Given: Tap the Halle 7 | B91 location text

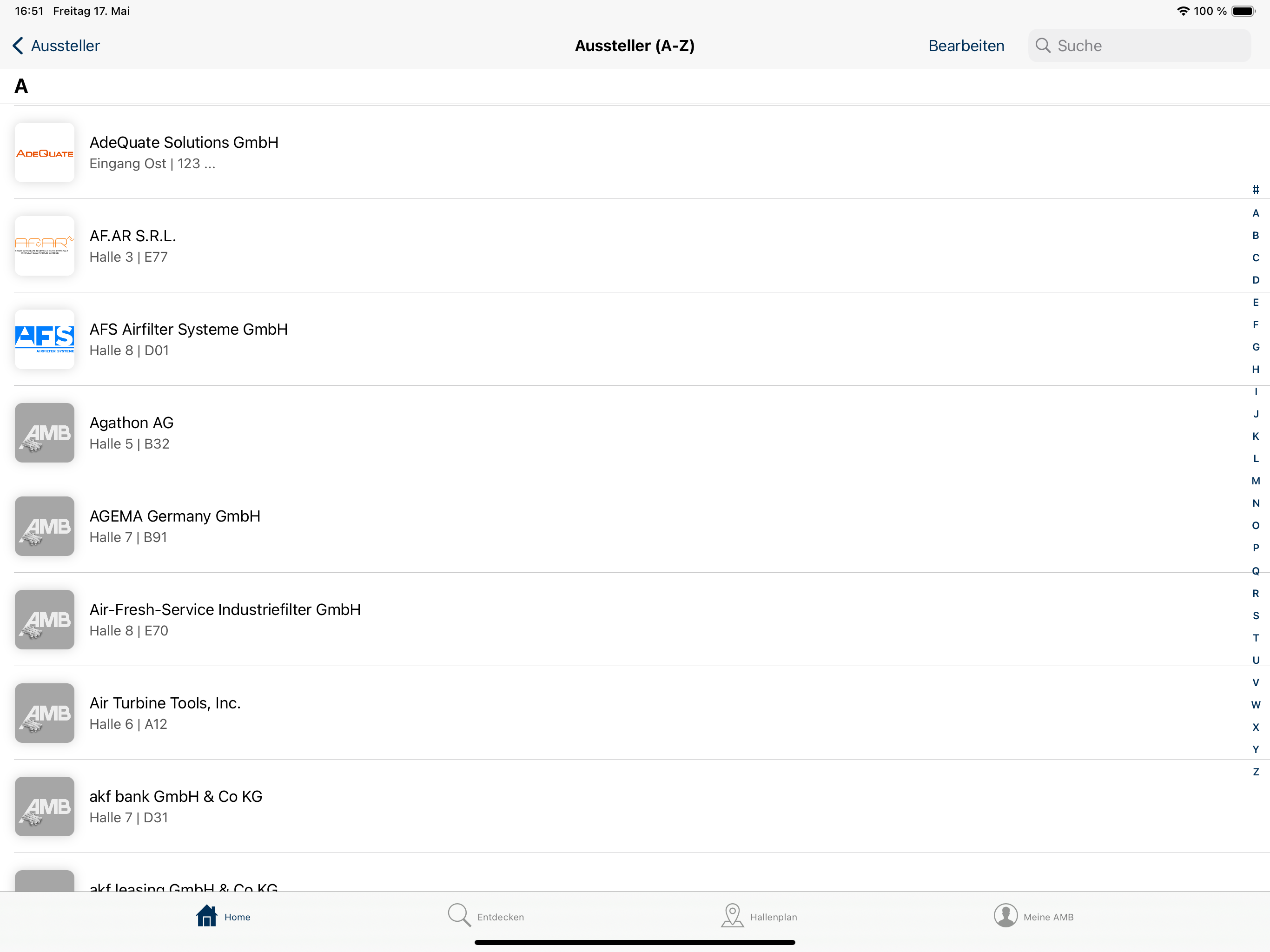Looking at the screenshot, I should (x=128, y=537).
